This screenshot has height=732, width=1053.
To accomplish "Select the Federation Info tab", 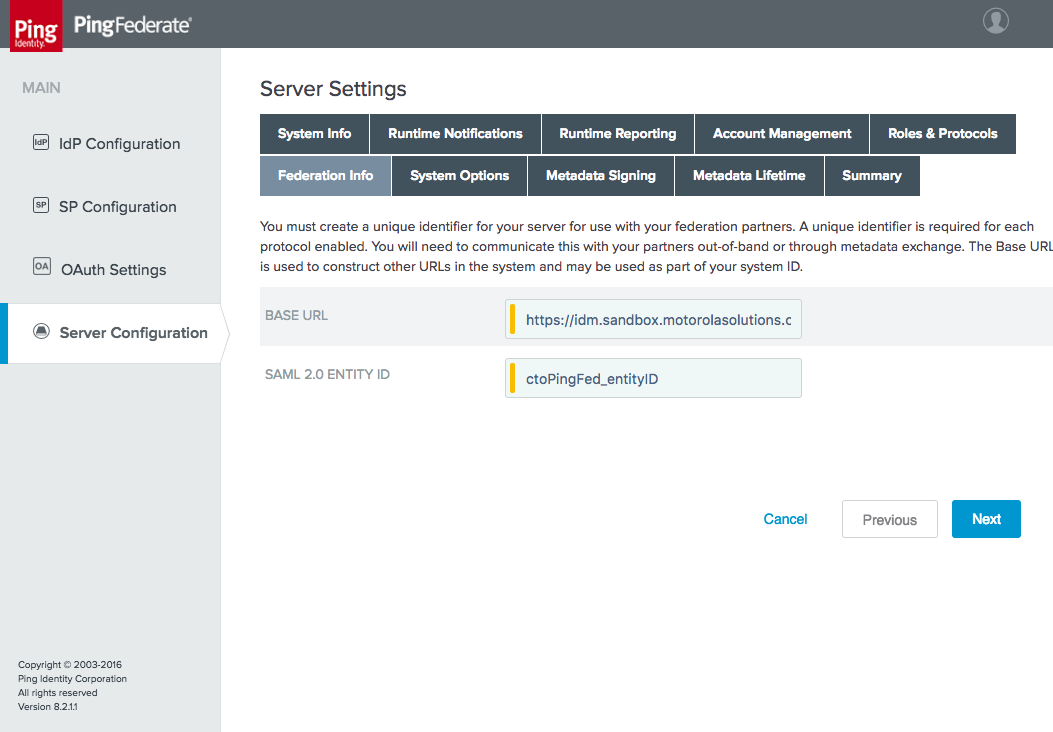I will pyautogui.click(x=325, y=175).
